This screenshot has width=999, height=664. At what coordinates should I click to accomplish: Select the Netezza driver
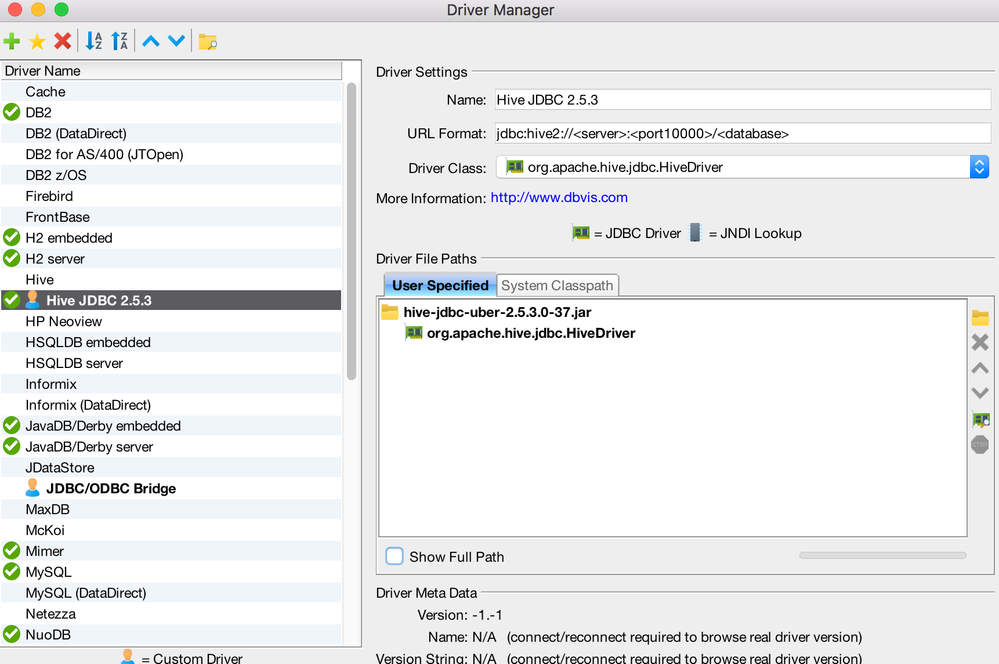click(x=171, y=614)
